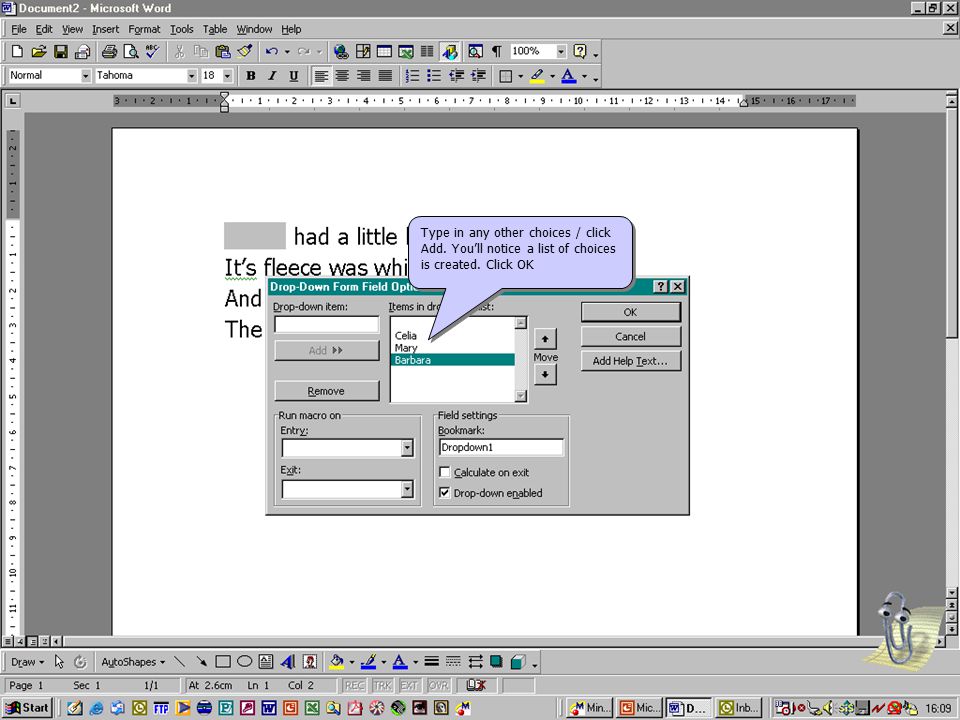Open the Tools menu
The height and width of the screenshot is (720, 960).
click(181, 29)
